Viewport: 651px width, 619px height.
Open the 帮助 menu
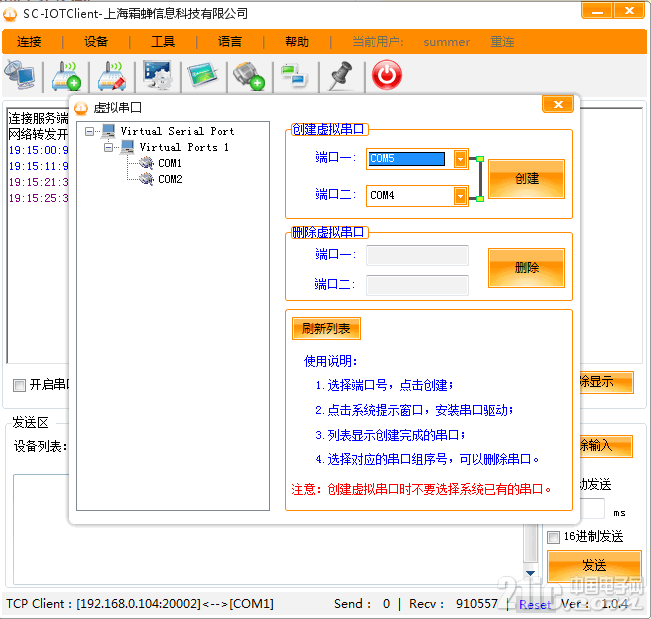tap(297, 42)
